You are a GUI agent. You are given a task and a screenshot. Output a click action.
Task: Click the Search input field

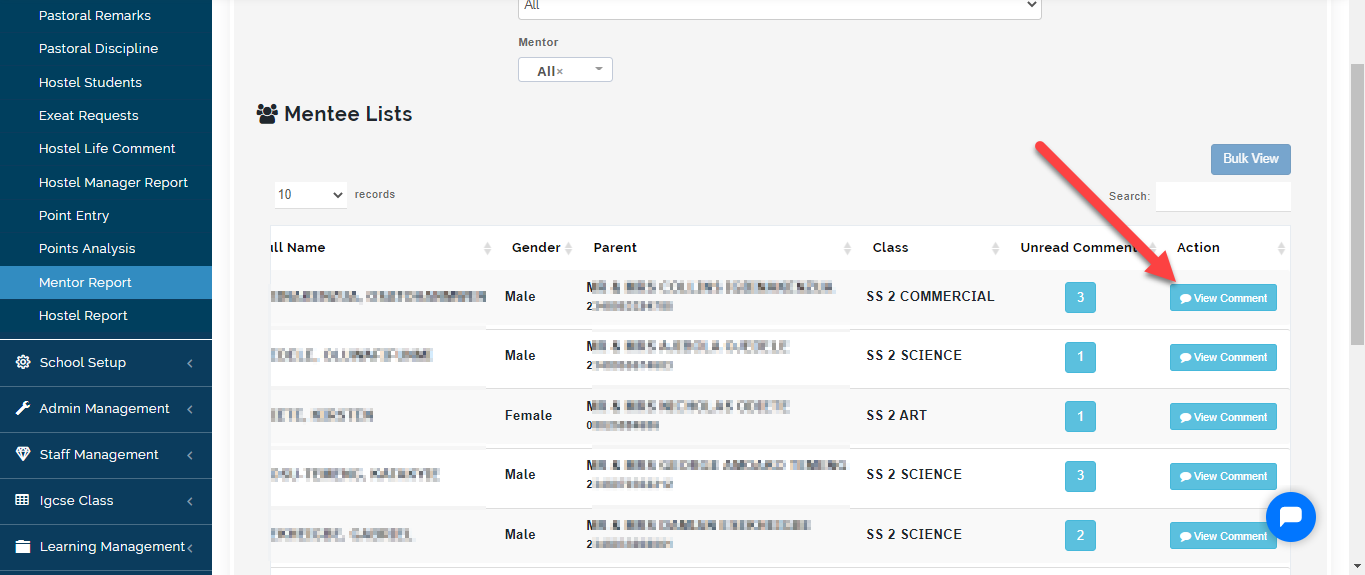click(x=1223, y=196)
